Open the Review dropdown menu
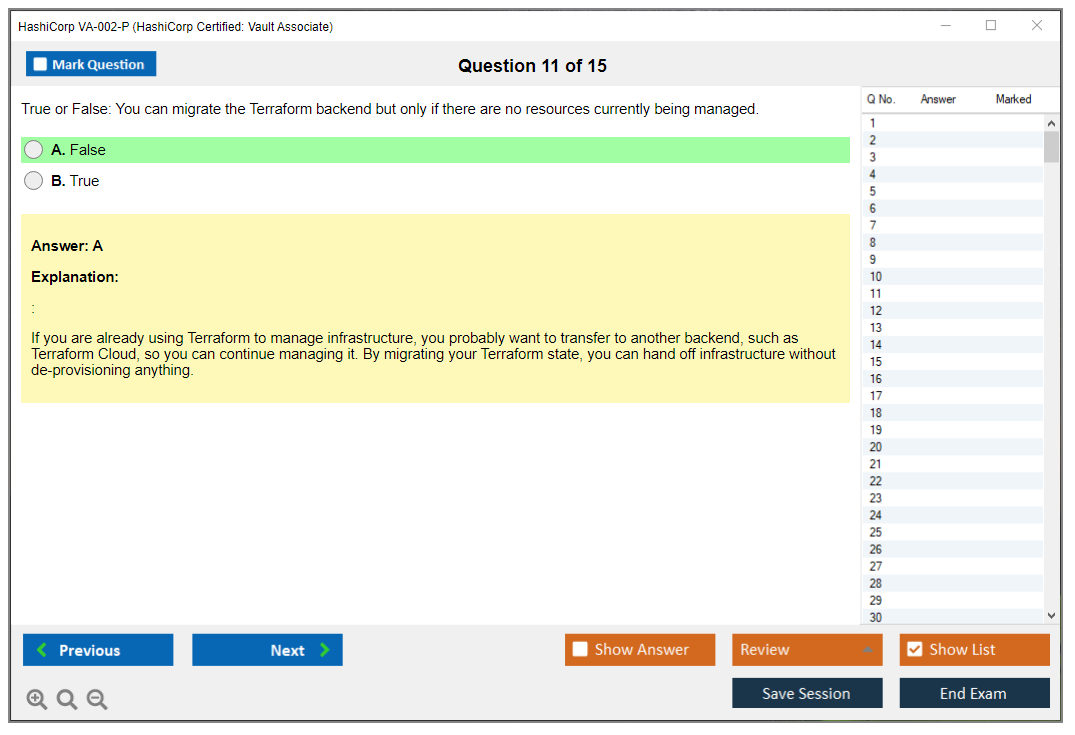Viewport: 1075px width, 735px height. 806,650
